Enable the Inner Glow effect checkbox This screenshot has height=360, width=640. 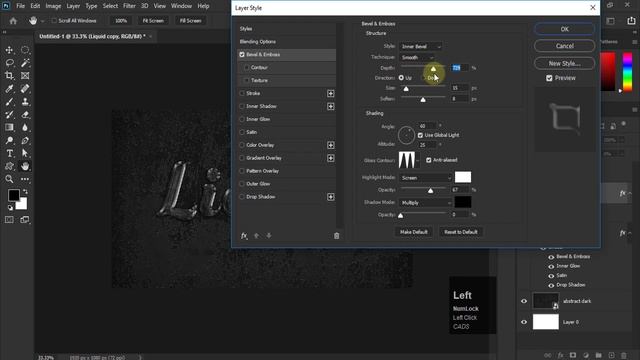(x=242, y=119)
